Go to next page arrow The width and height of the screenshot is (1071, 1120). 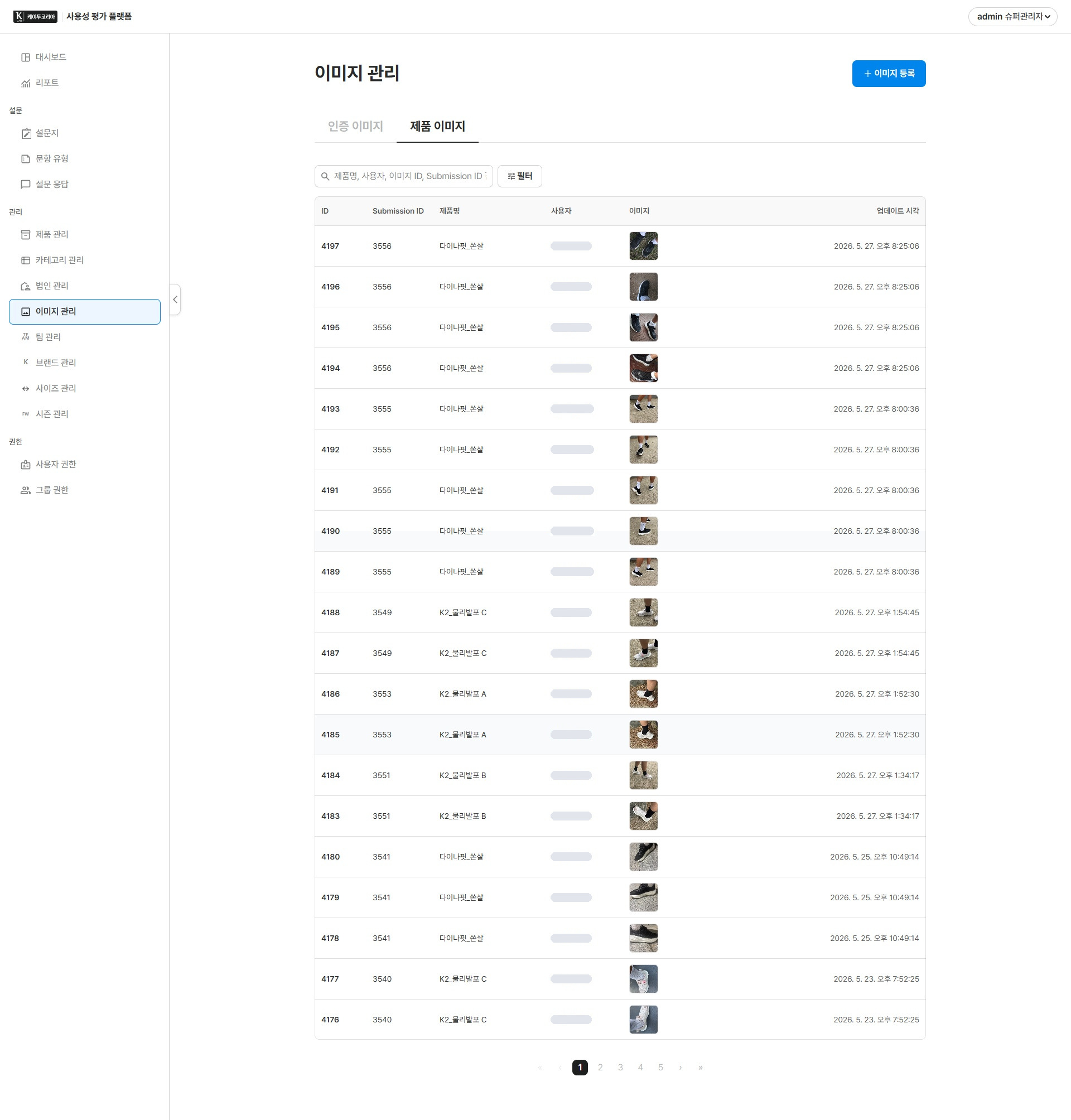click(x=681, y=1067)
